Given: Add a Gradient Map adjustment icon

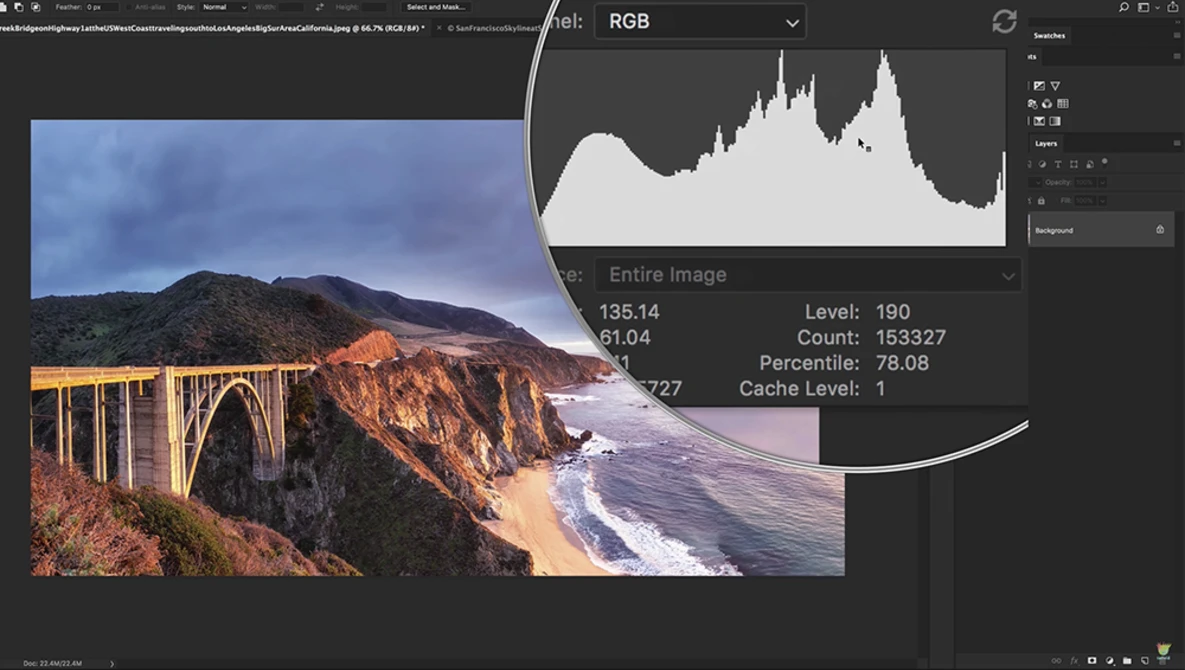Looking at the screenshot, I should pyautogui.click(x=1055, y=121).
